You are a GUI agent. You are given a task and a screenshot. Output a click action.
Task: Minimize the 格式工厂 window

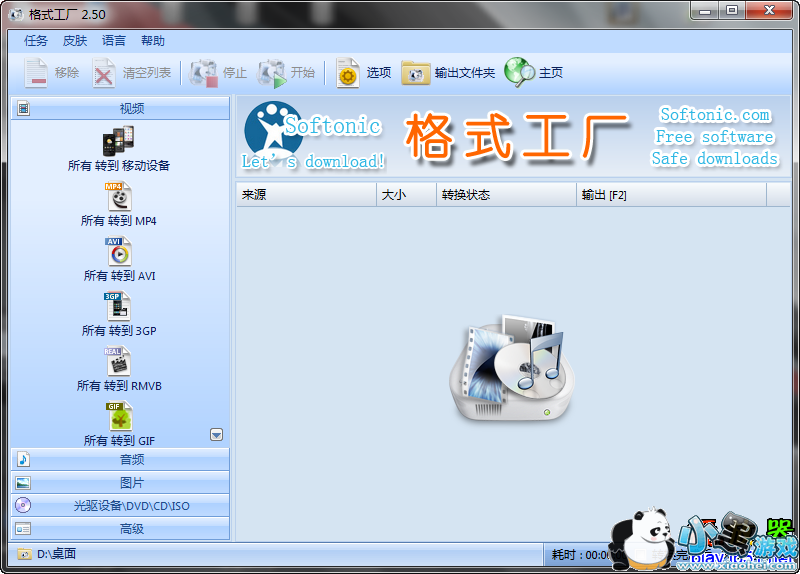[x=705, y=11]
